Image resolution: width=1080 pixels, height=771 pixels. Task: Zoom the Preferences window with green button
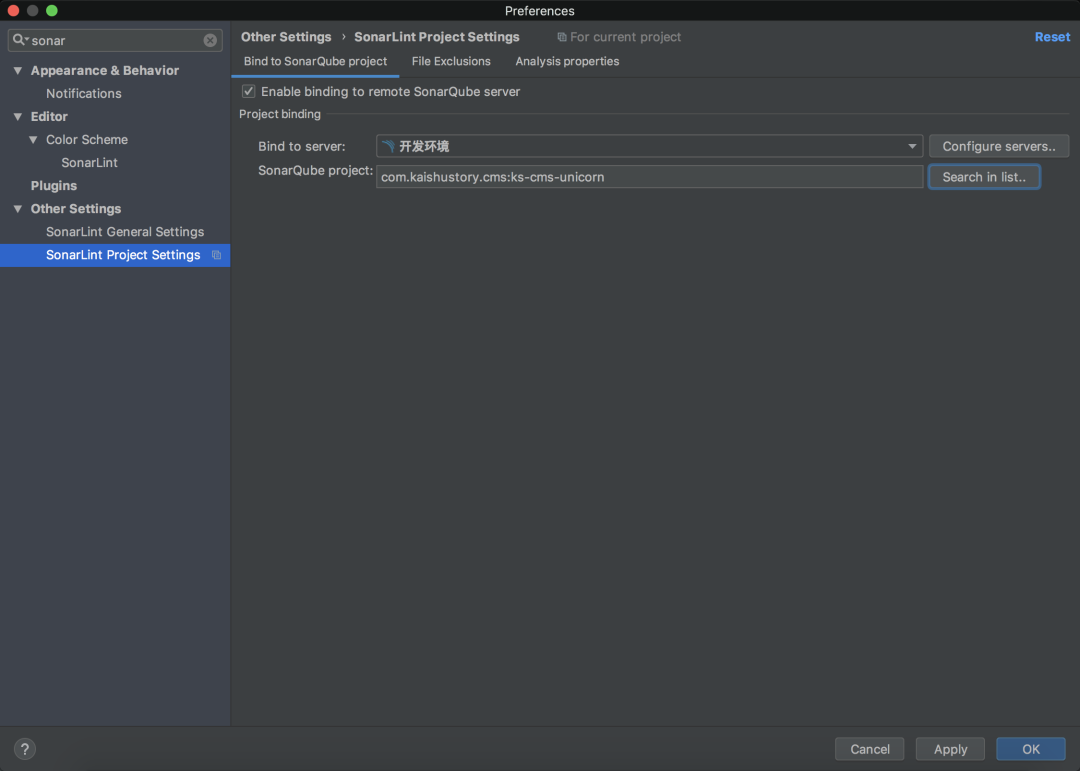point(52,11)
